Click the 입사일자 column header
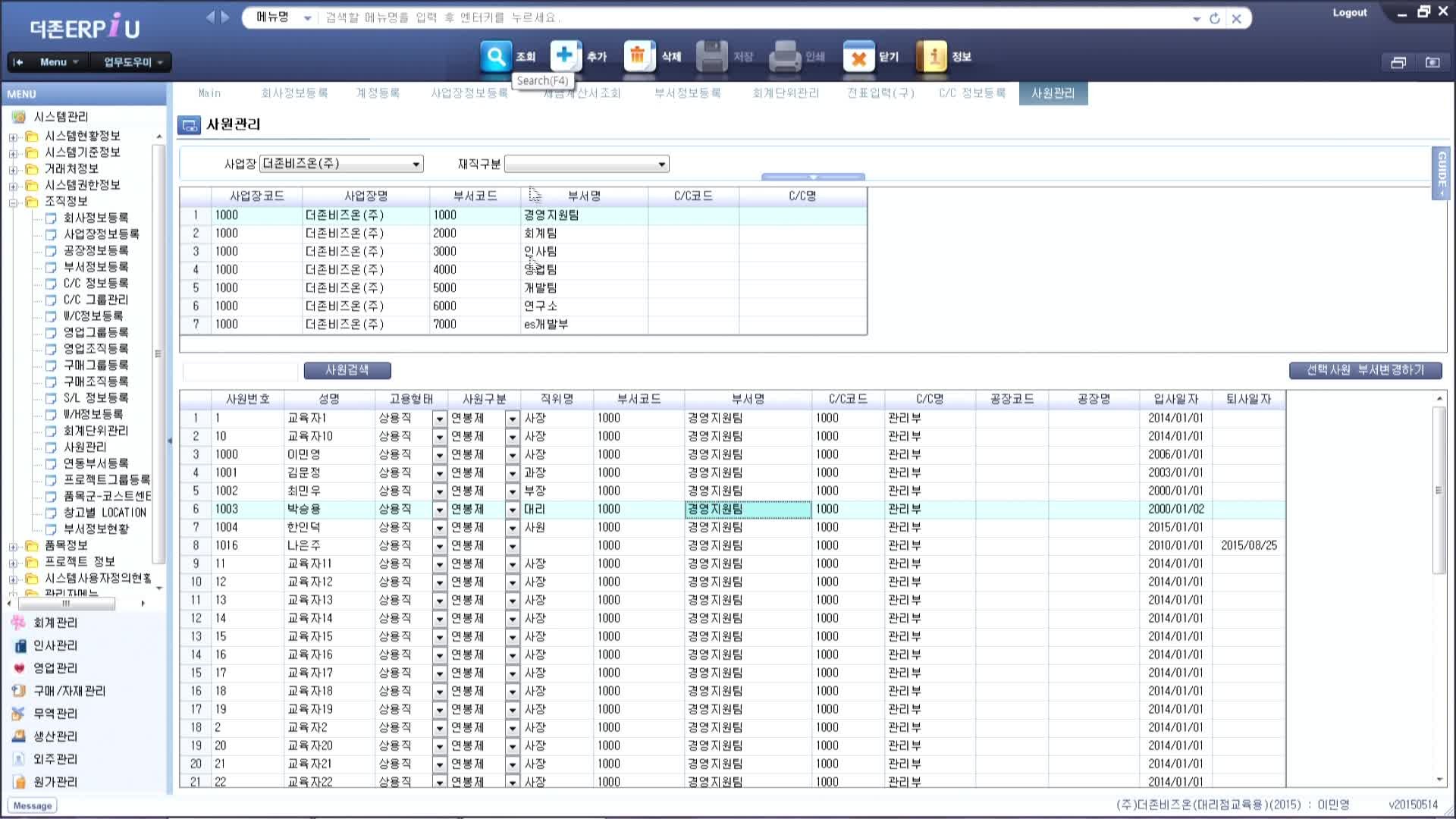1456x819 pixels. 1175,399
